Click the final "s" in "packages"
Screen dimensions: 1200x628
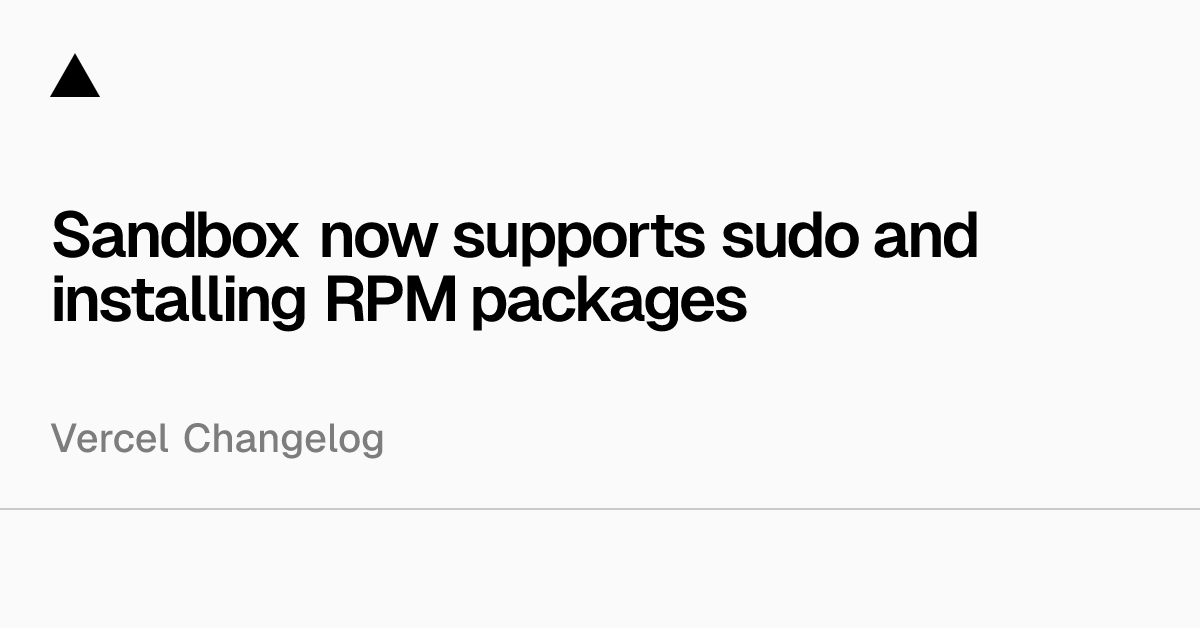click(735, 302)
